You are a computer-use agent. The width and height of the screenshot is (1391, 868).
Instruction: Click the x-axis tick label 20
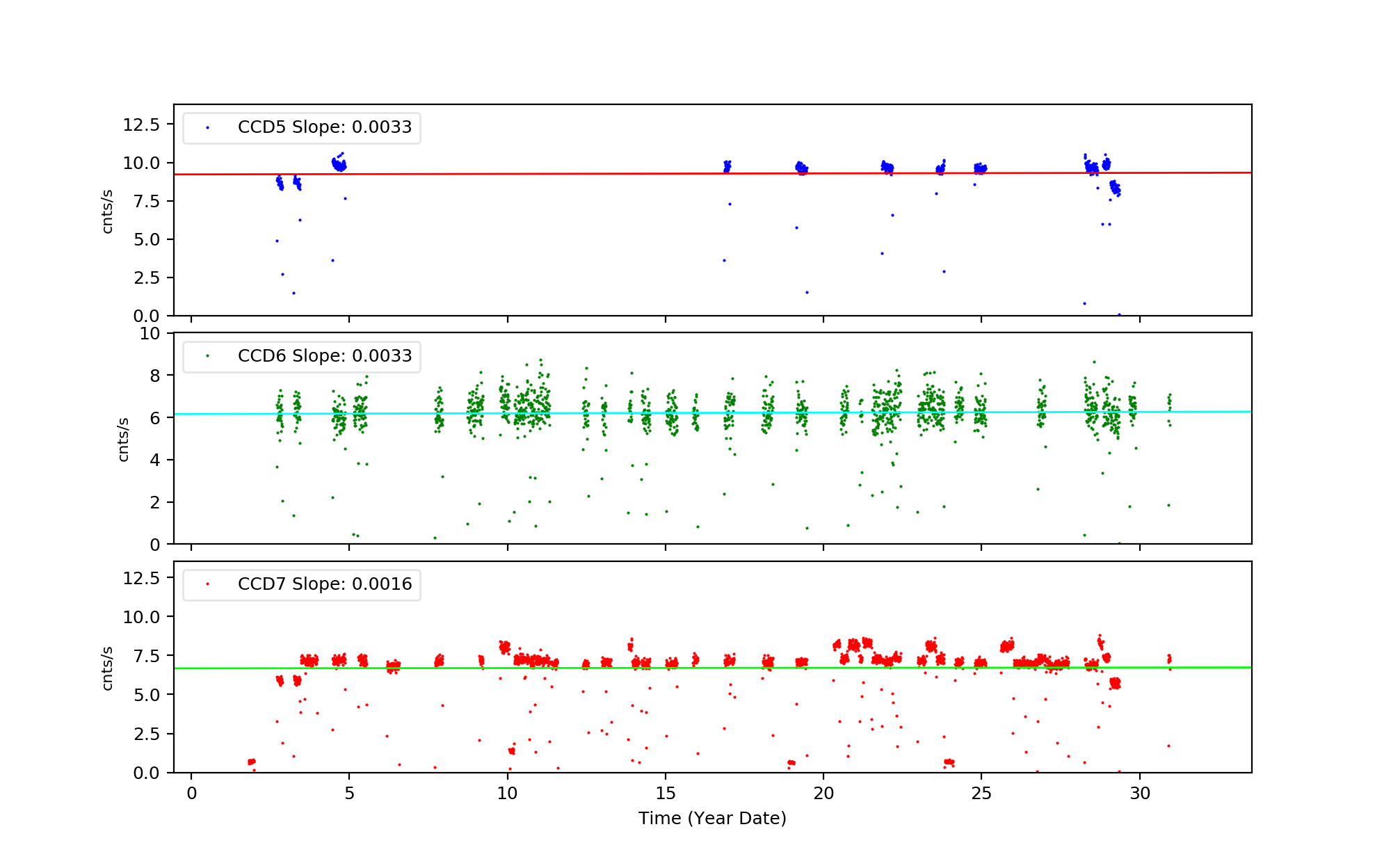pyautogui.click(x=823, y=794)
